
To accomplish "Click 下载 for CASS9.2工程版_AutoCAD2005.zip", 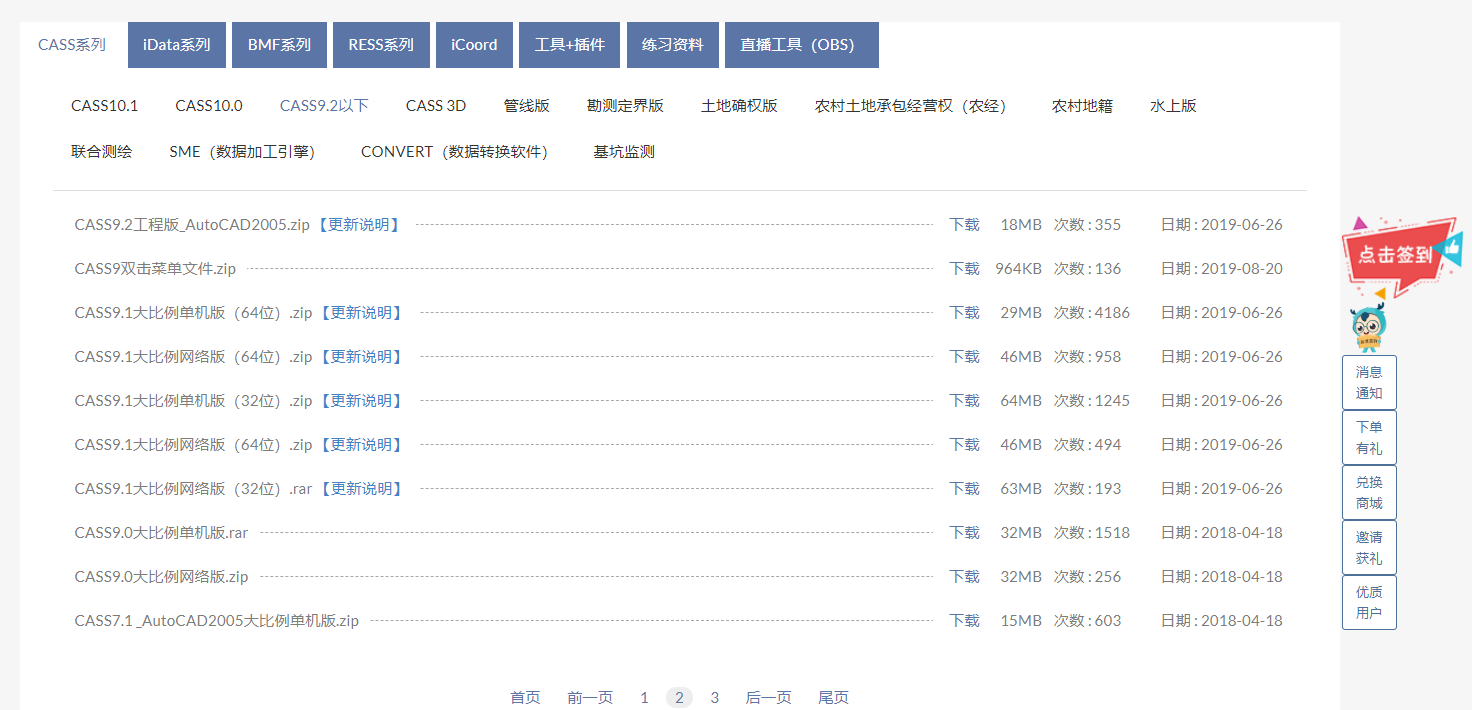I will click(964, 225).
